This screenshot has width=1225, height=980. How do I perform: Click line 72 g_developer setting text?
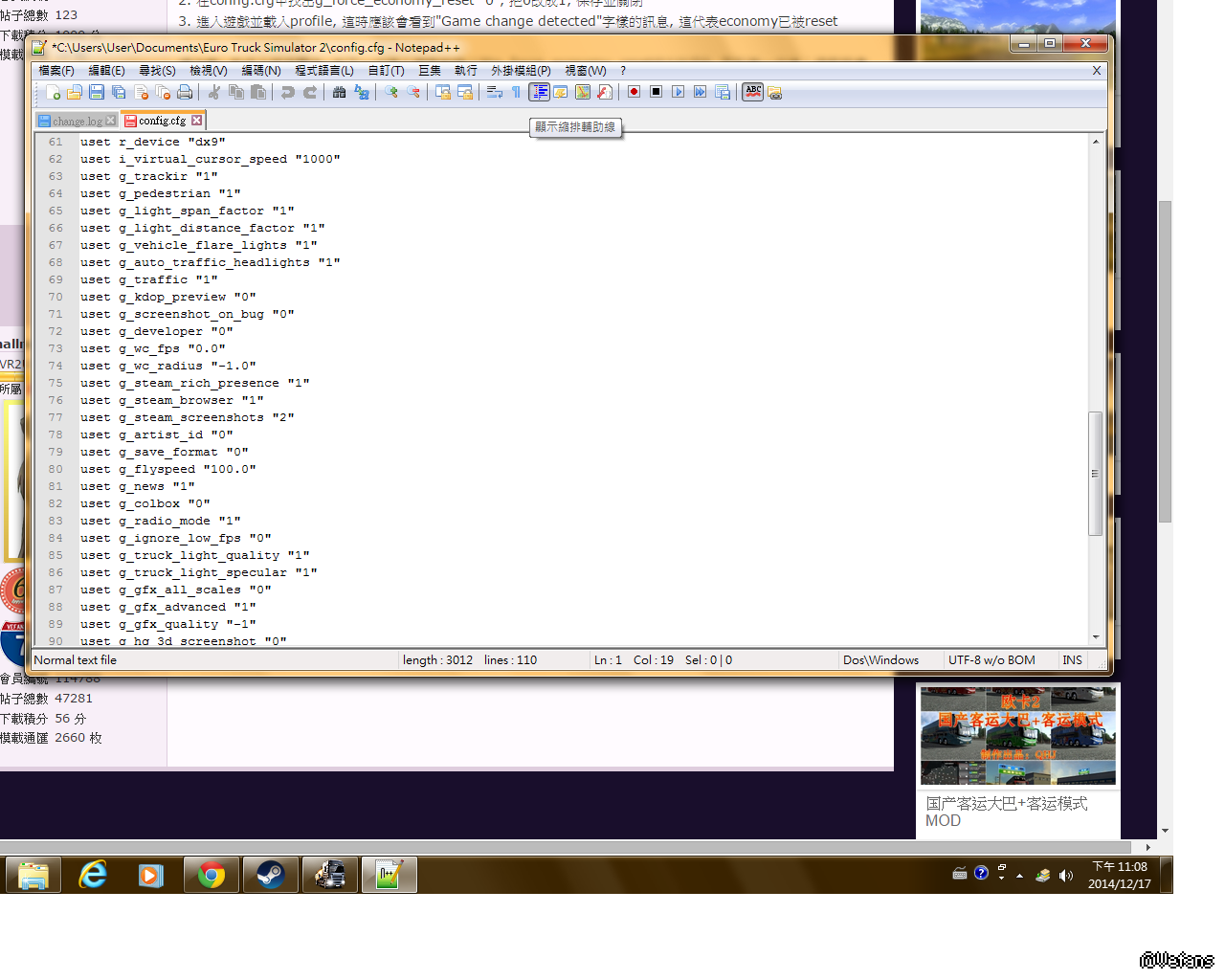pyautogui.click(x=157, y=331)
